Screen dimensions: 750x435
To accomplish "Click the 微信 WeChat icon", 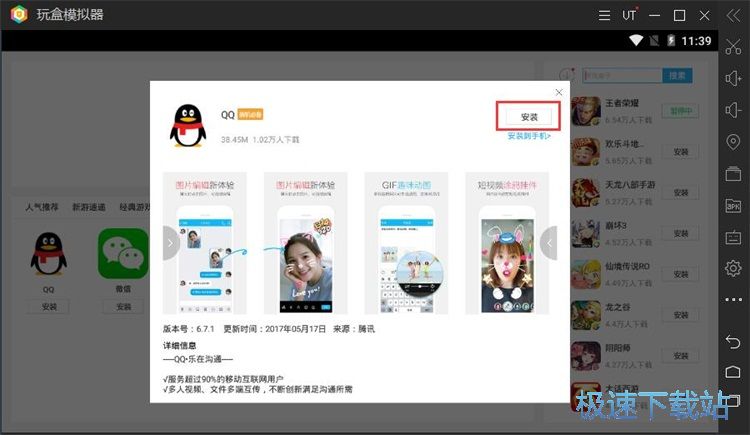I will pyautogui.click(x=123, y=254).
